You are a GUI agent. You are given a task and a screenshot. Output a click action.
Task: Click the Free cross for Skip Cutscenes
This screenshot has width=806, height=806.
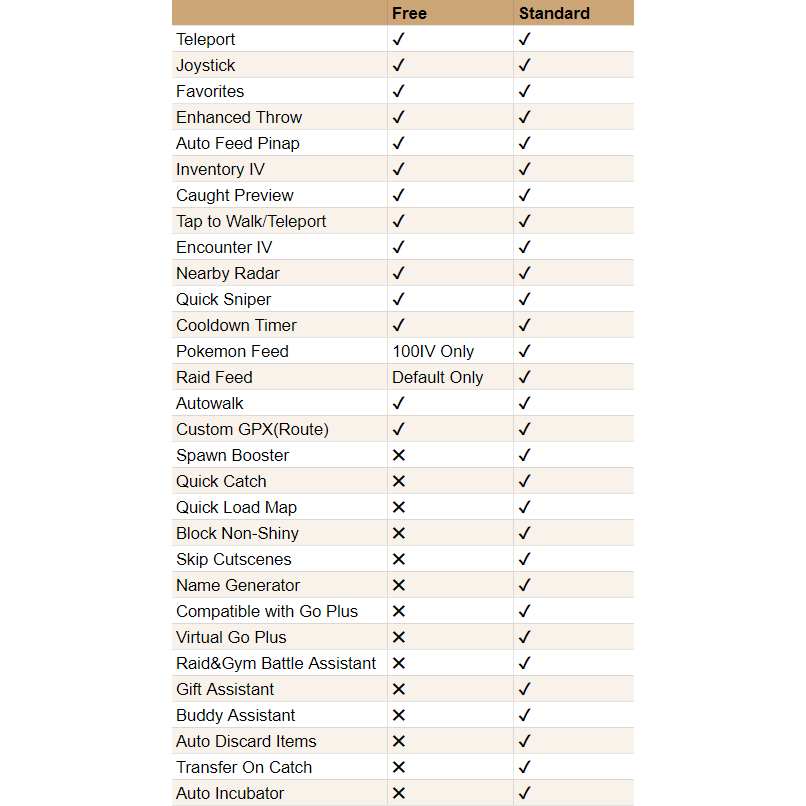pyautogui.click(x=398, y=560)
